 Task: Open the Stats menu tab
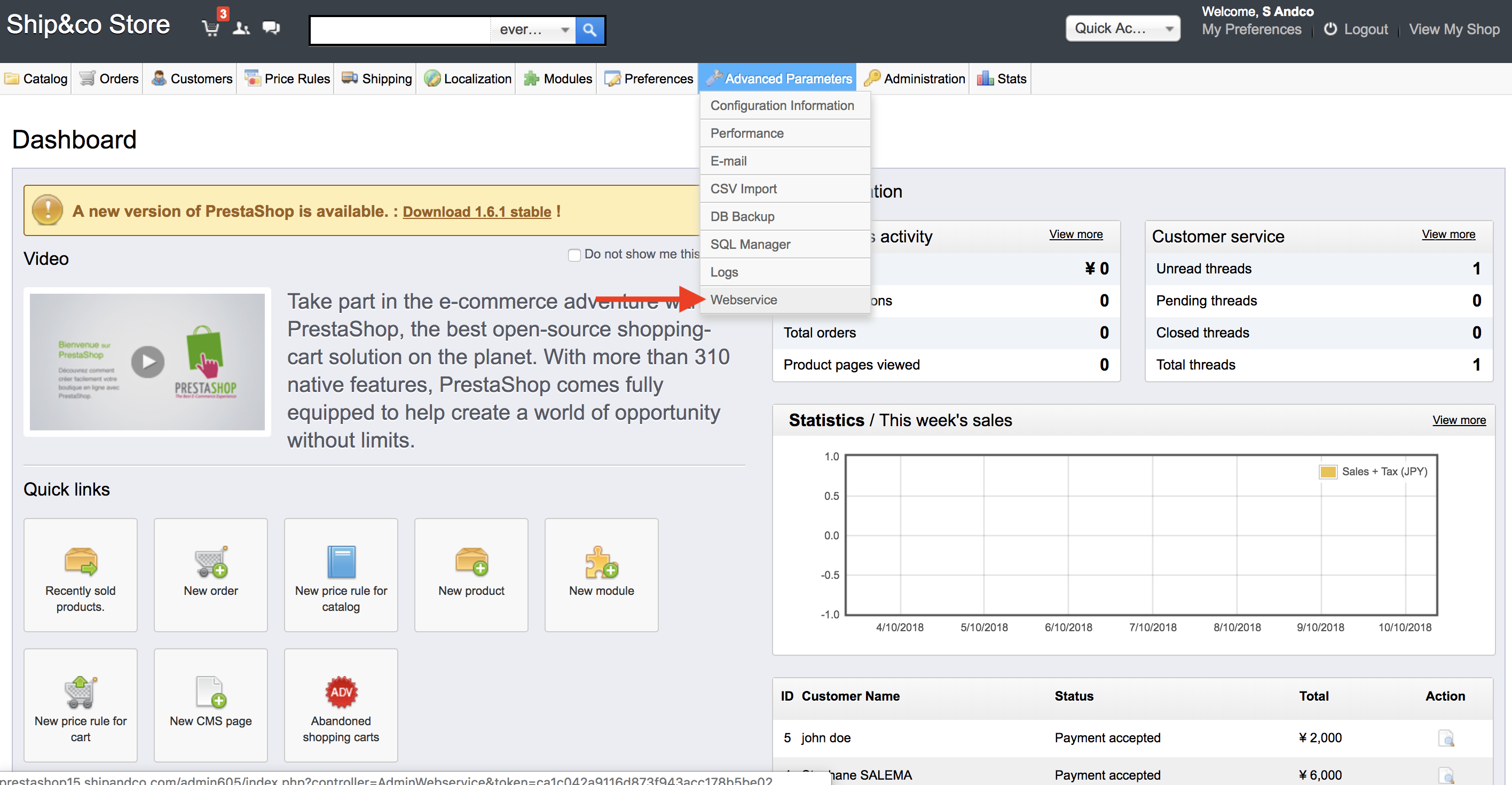coord(1002,78)
